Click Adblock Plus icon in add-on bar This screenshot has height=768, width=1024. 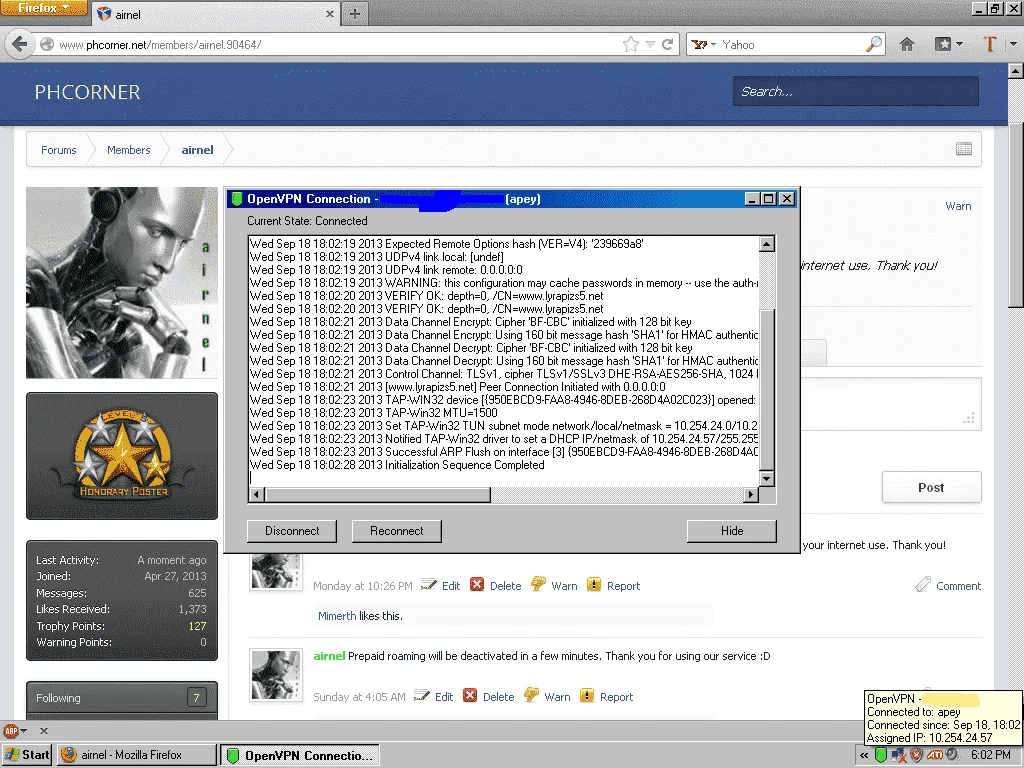(x=10, y=731)
